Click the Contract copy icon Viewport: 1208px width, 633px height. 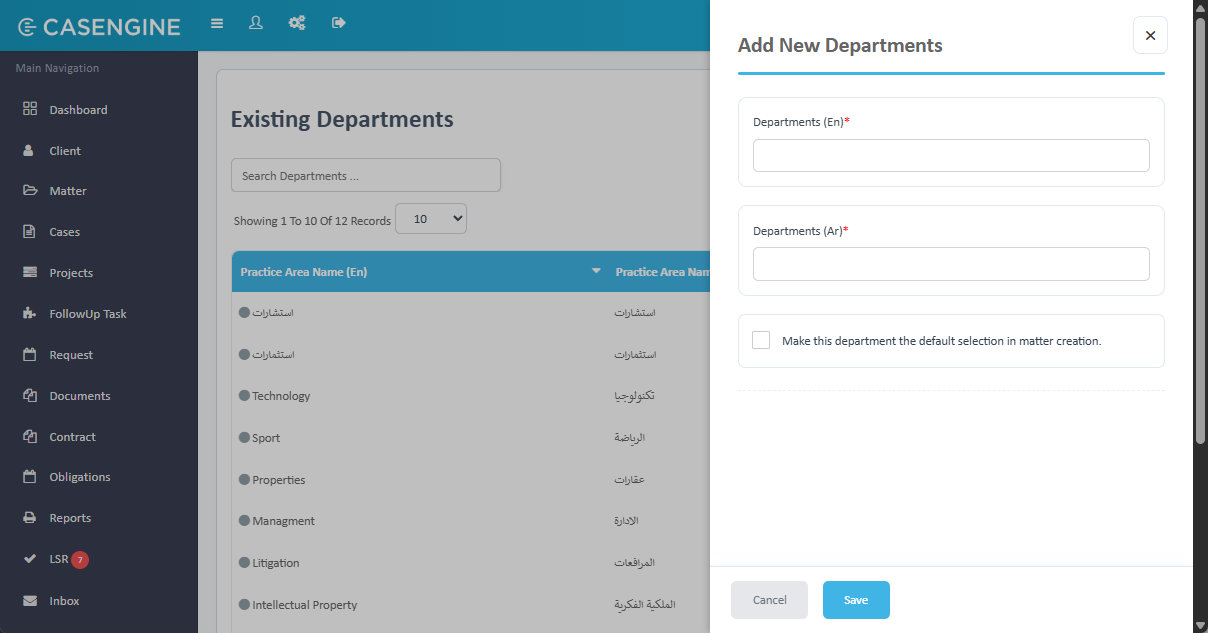(30, 436)
